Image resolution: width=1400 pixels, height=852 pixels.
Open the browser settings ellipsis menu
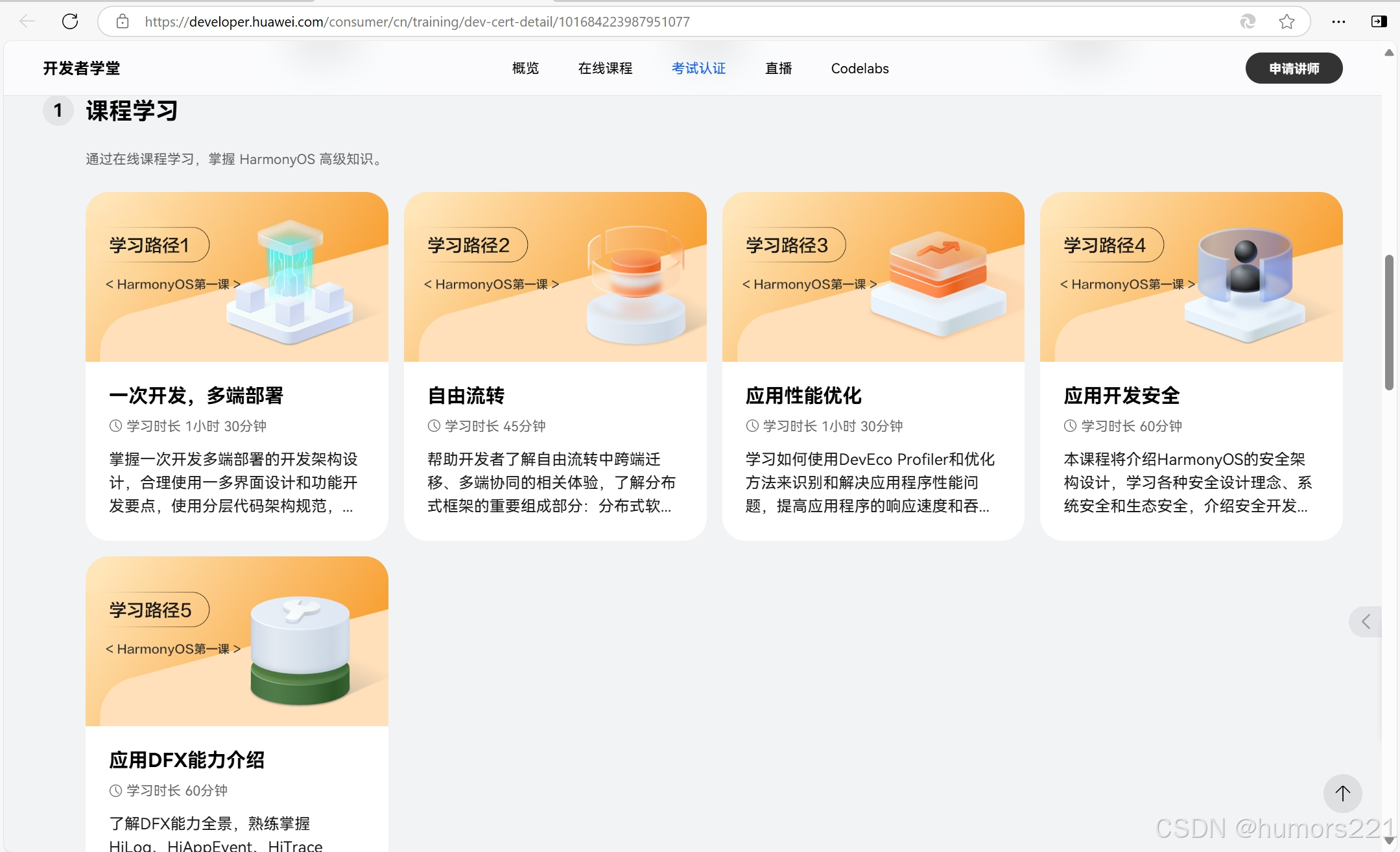click(x=1338, y=21)
